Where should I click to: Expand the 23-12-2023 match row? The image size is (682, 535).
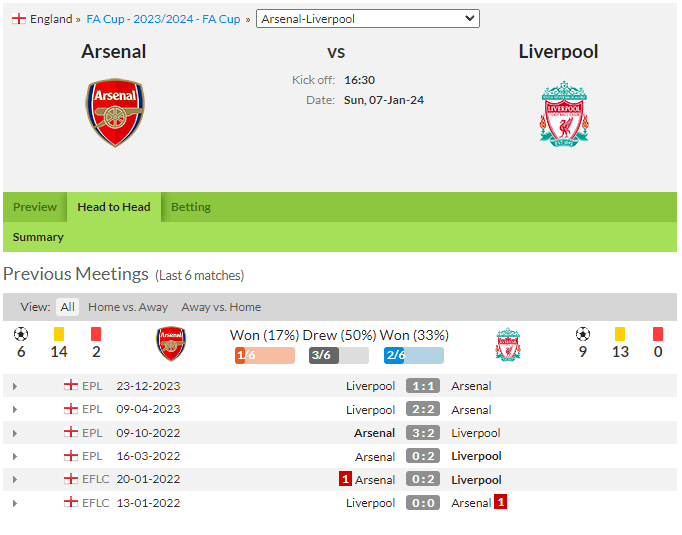[15, 386]
